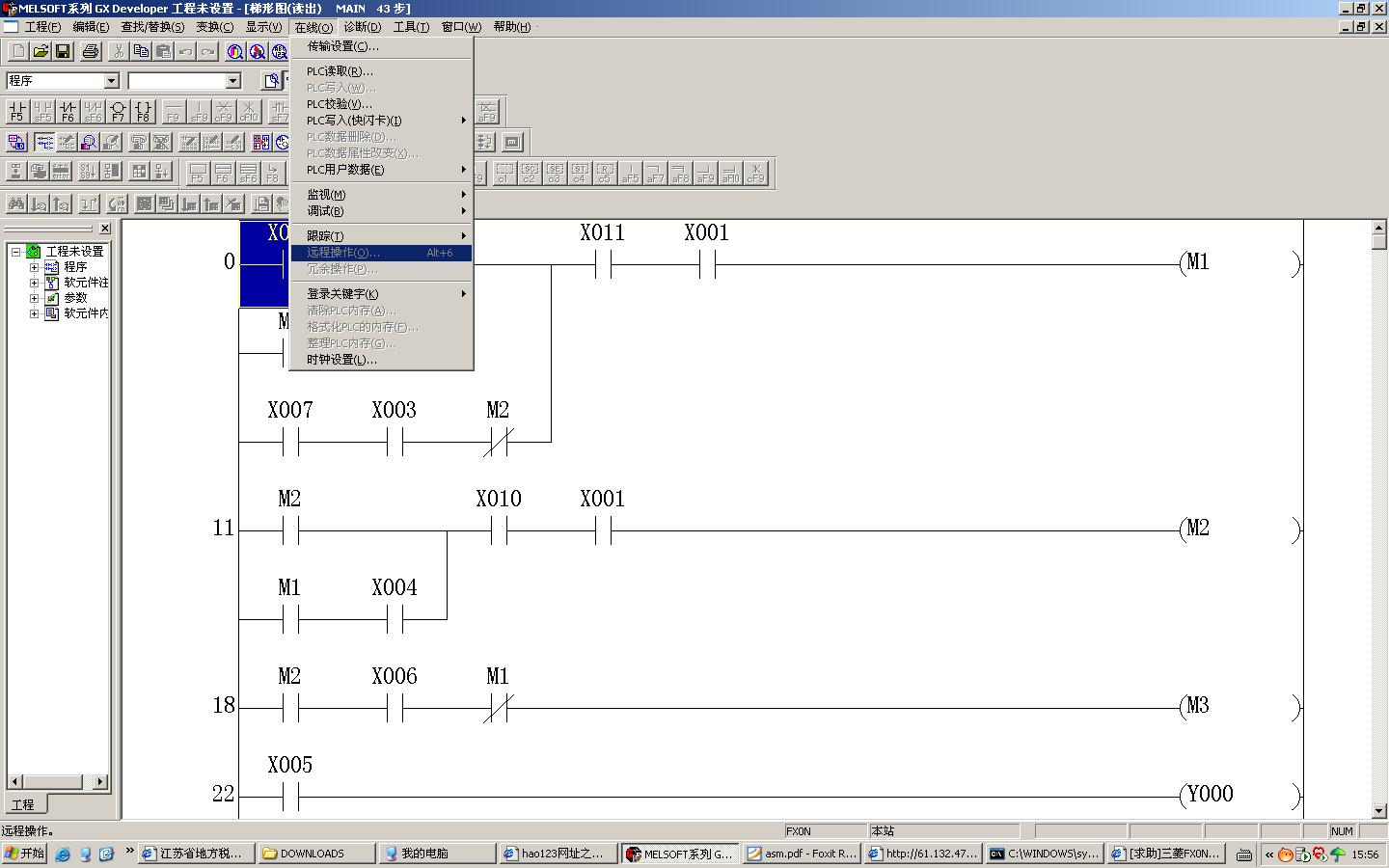Collapse the 工程未设置 root tree node
Viewport: 1389px width, 868px height.
[16, 251]
